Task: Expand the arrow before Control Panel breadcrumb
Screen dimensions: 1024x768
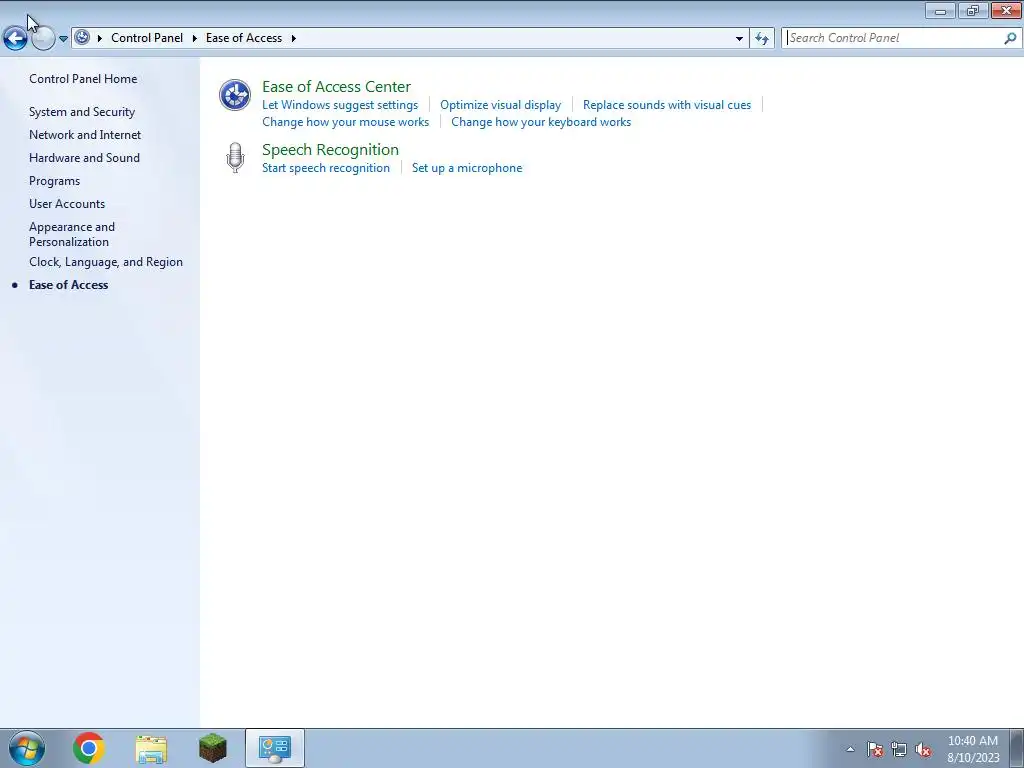Action: [100, 38]
